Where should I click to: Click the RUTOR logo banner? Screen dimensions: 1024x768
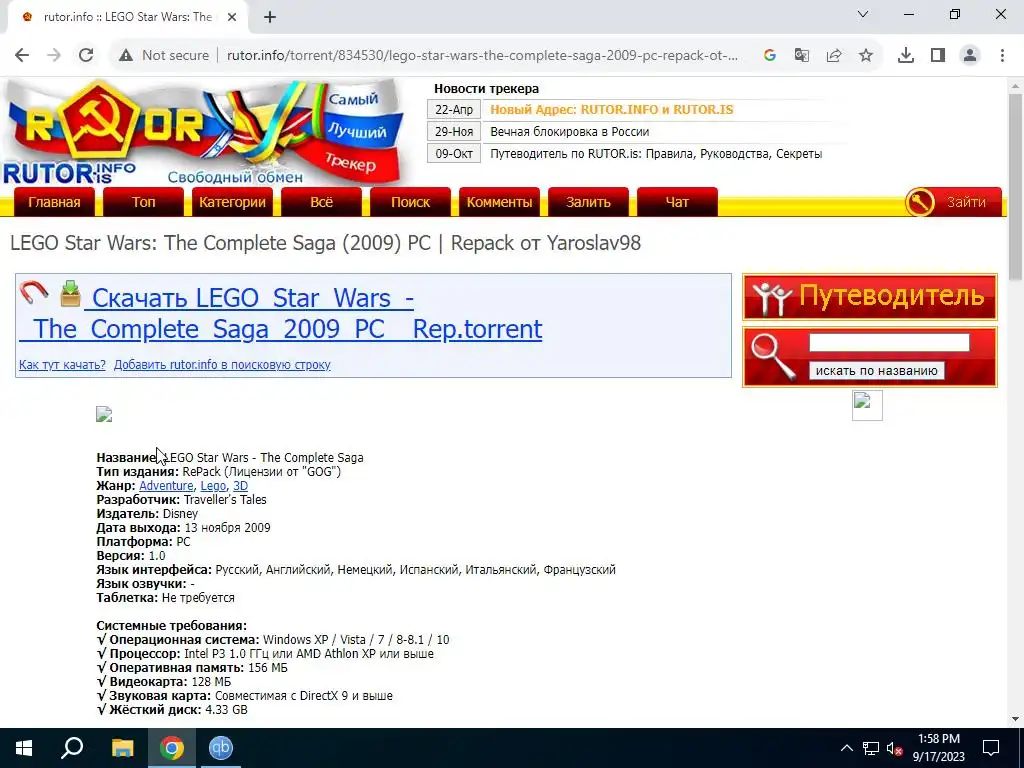pyautogui.click(x=204, y=132)
